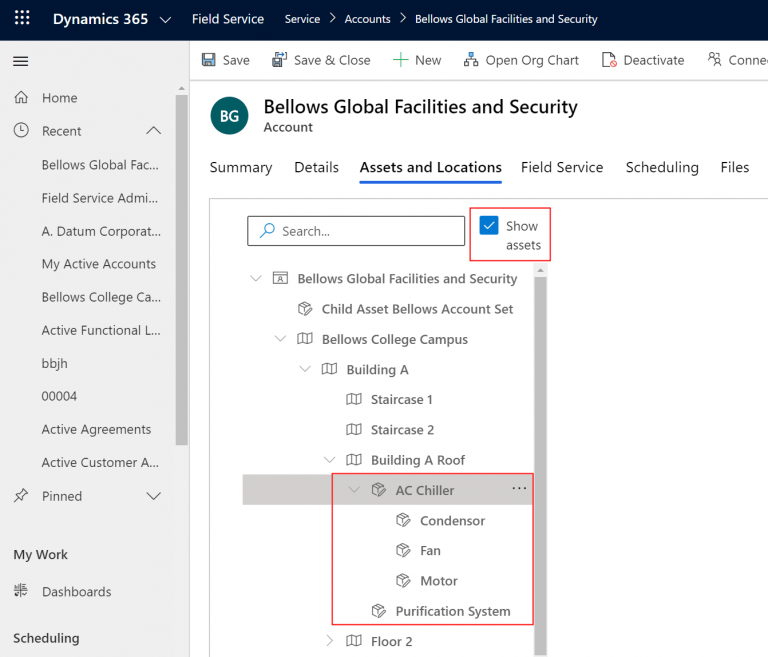The height and width of the screenshot is (657, 768).
Task: Open recent item My Active Accounts
Action: coord(98,264)
